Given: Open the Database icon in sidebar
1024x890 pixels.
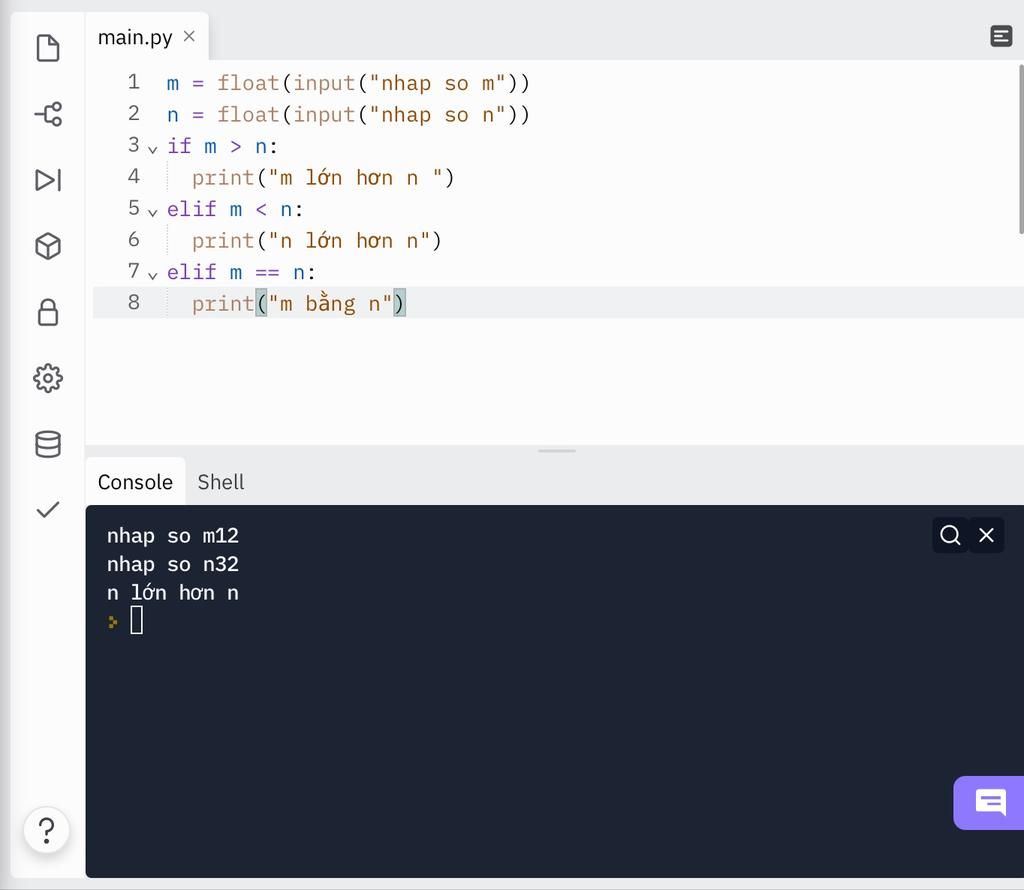Looking at the screenshot, I should (x=48, y=444).
